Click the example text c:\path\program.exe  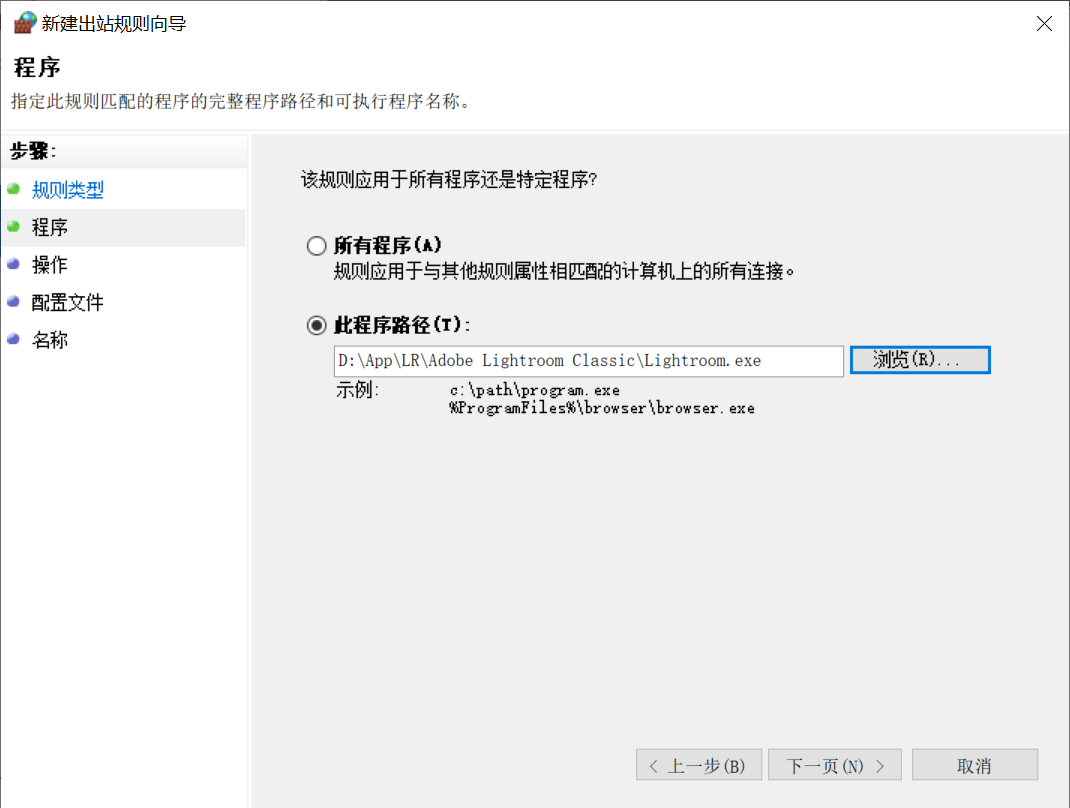[x=534, y=390]
